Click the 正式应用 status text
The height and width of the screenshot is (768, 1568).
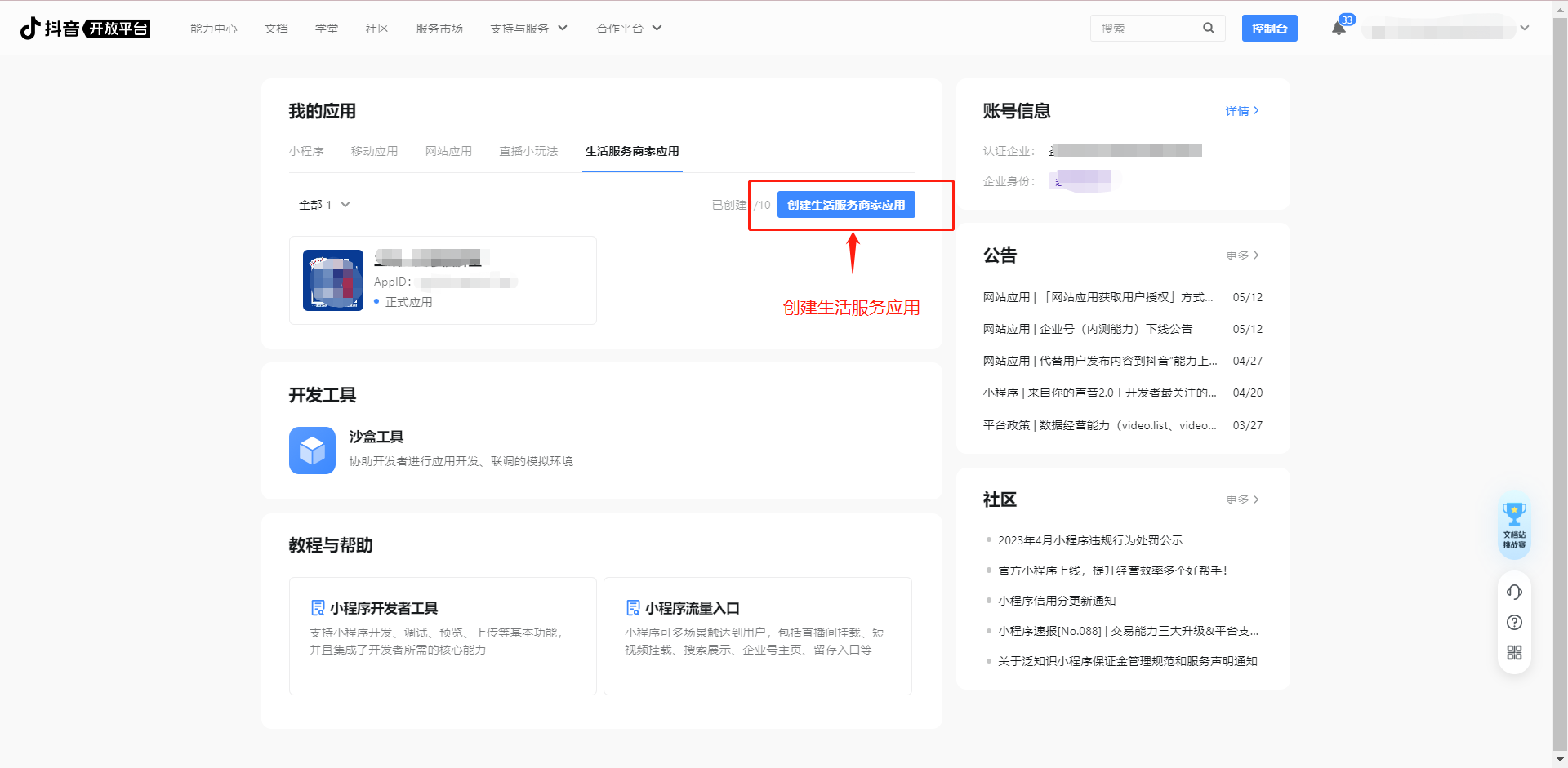[x=409, y=302]
